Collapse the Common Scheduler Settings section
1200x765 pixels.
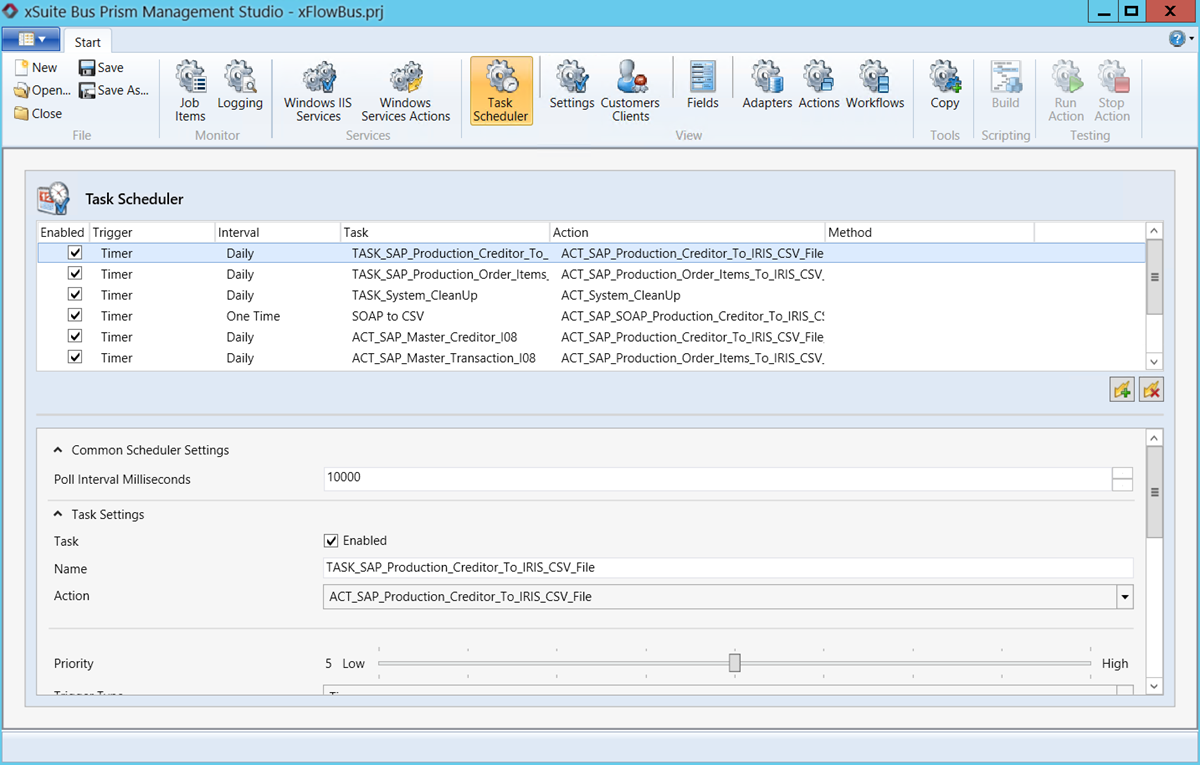click(x=57, y=450)
